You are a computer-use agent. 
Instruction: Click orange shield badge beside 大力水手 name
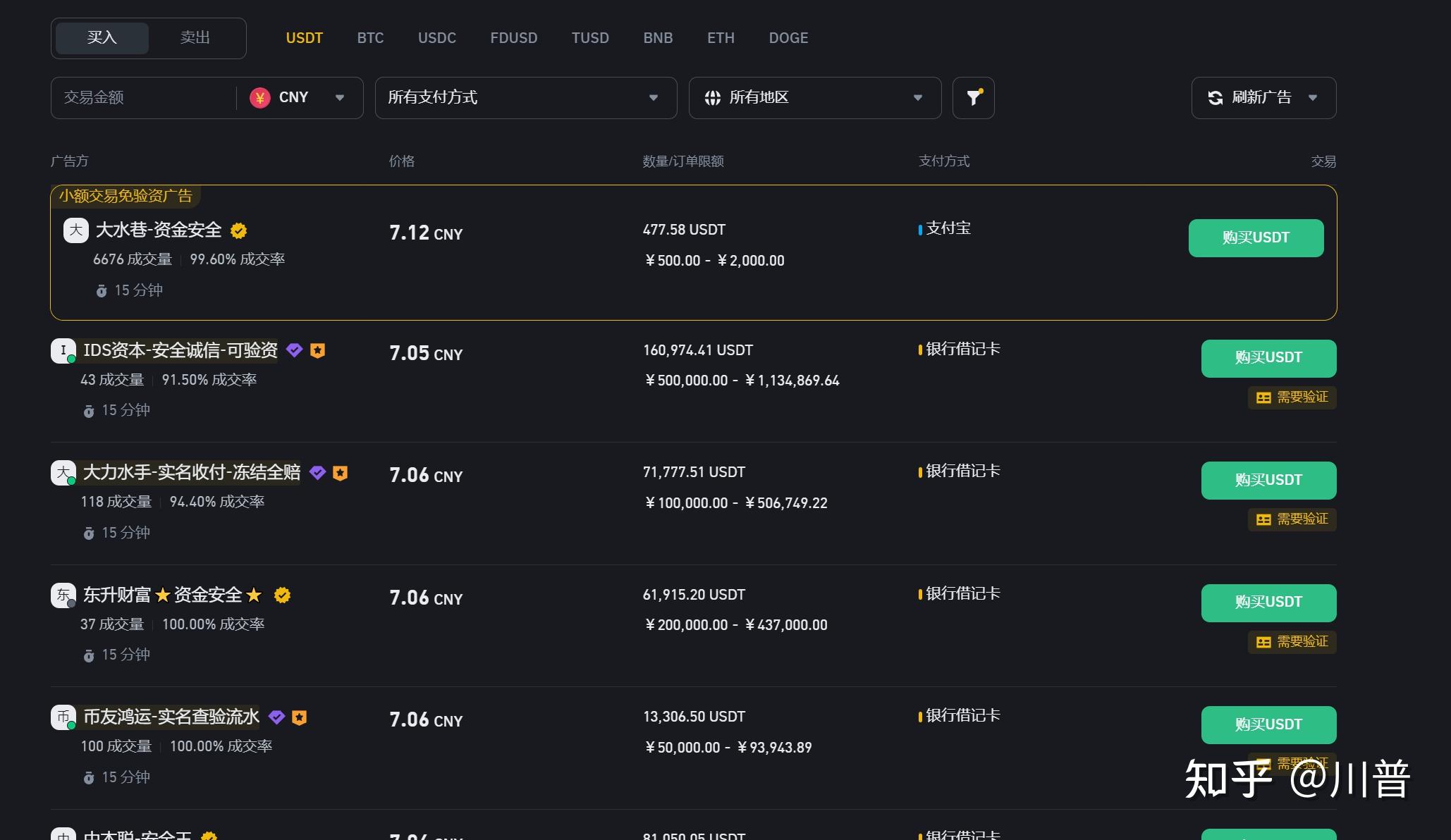coord(341,473)
